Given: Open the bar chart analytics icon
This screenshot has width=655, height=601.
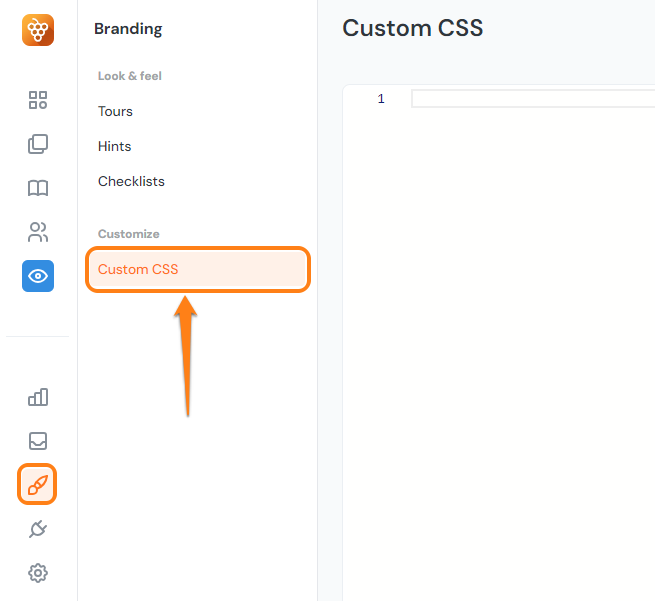Looking at the screenshot, I should 38,397.
